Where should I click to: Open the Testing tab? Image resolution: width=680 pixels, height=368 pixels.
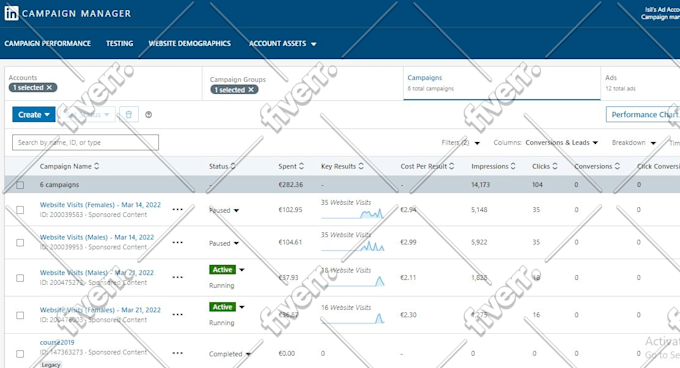tap(120, 43)
